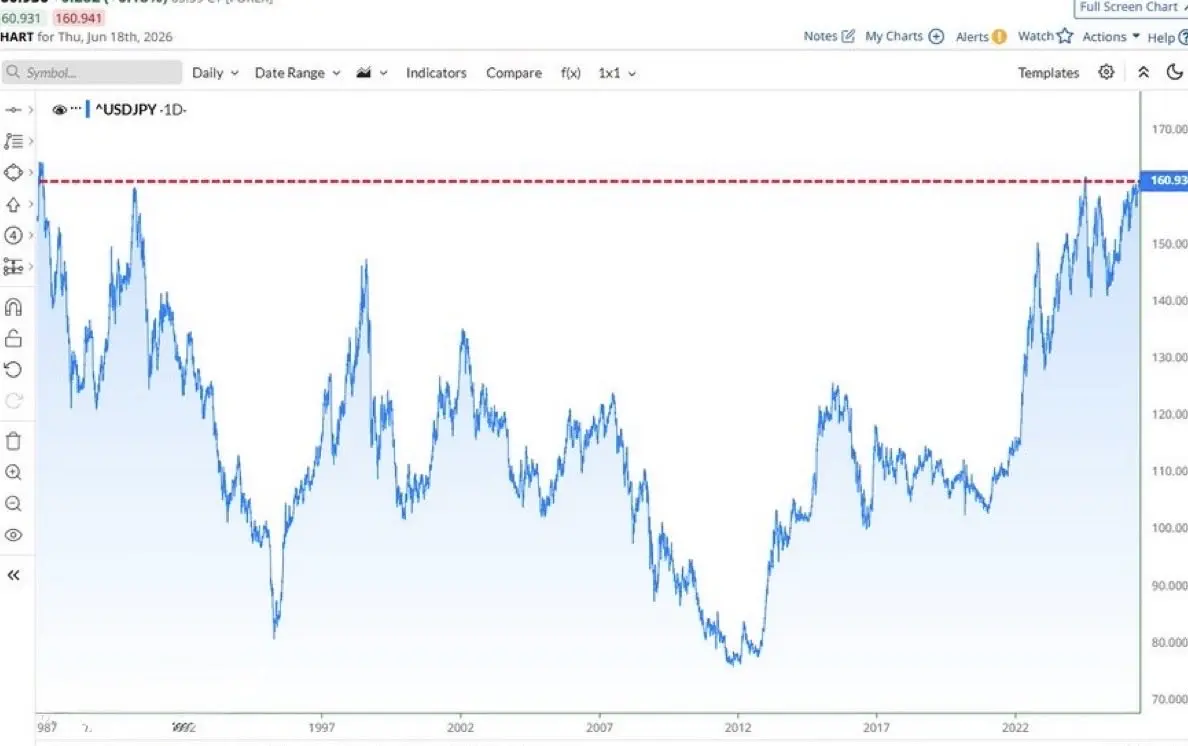Open the chart type area icon dropdown
1188x746 pixels.
[371, 73]
